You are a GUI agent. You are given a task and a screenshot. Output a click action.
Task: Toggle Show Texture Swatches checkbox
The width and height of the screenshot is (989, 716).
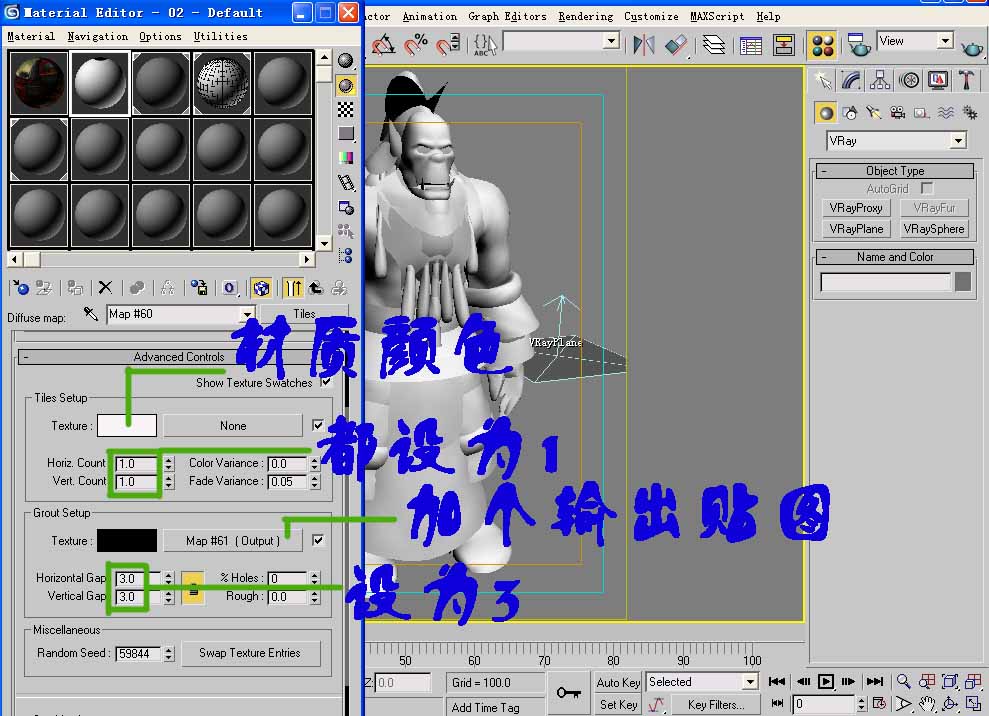[327, 382]
